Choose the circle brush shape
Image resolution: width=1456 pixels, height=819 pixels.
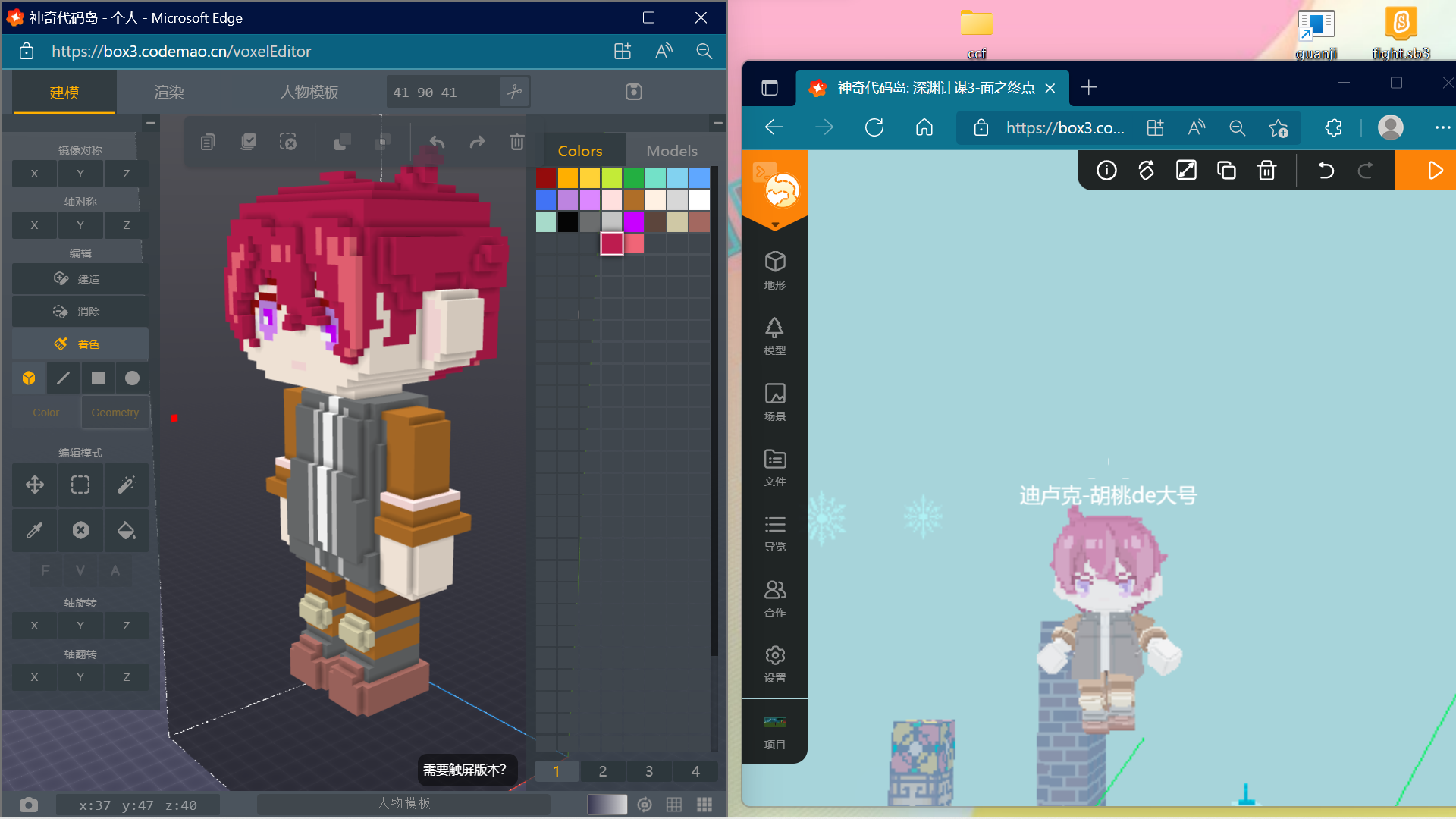[132, 378]
